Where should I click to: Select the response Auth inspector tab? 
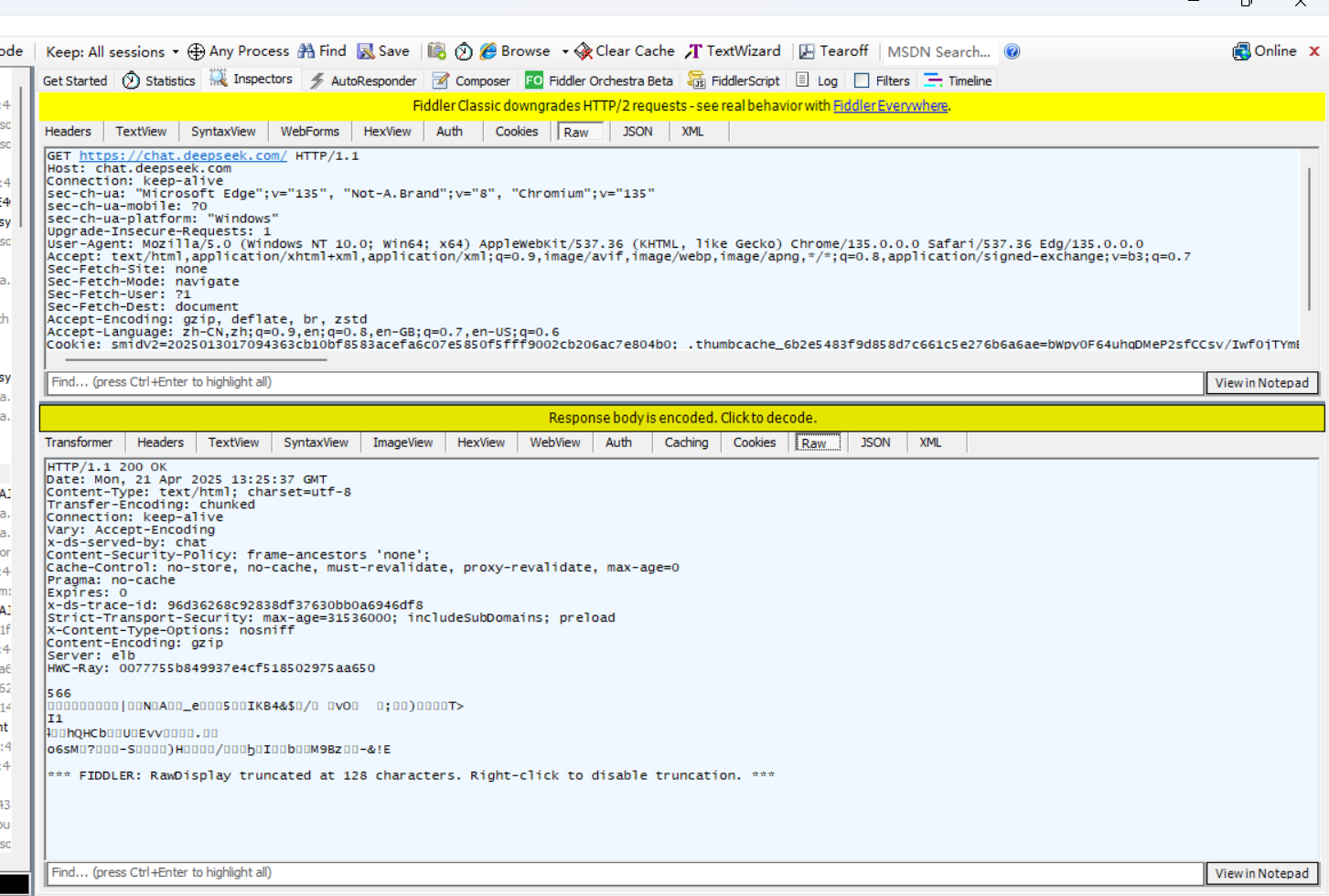pyautogui.click(x=618, y=443)
